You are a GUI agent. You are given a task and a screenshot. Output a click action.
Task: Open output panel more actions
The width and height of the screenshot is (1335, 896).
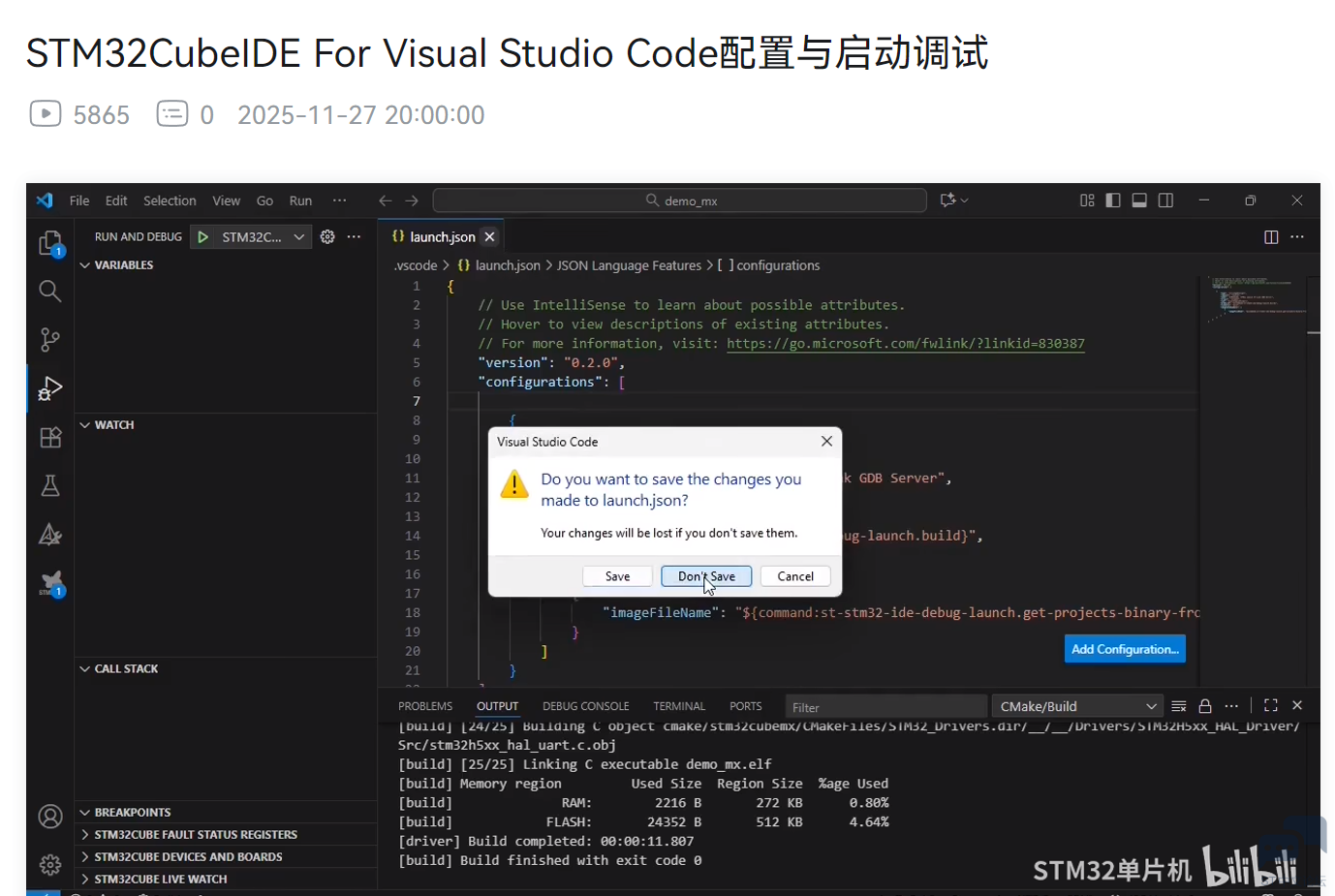click(x=1231, y=706)
